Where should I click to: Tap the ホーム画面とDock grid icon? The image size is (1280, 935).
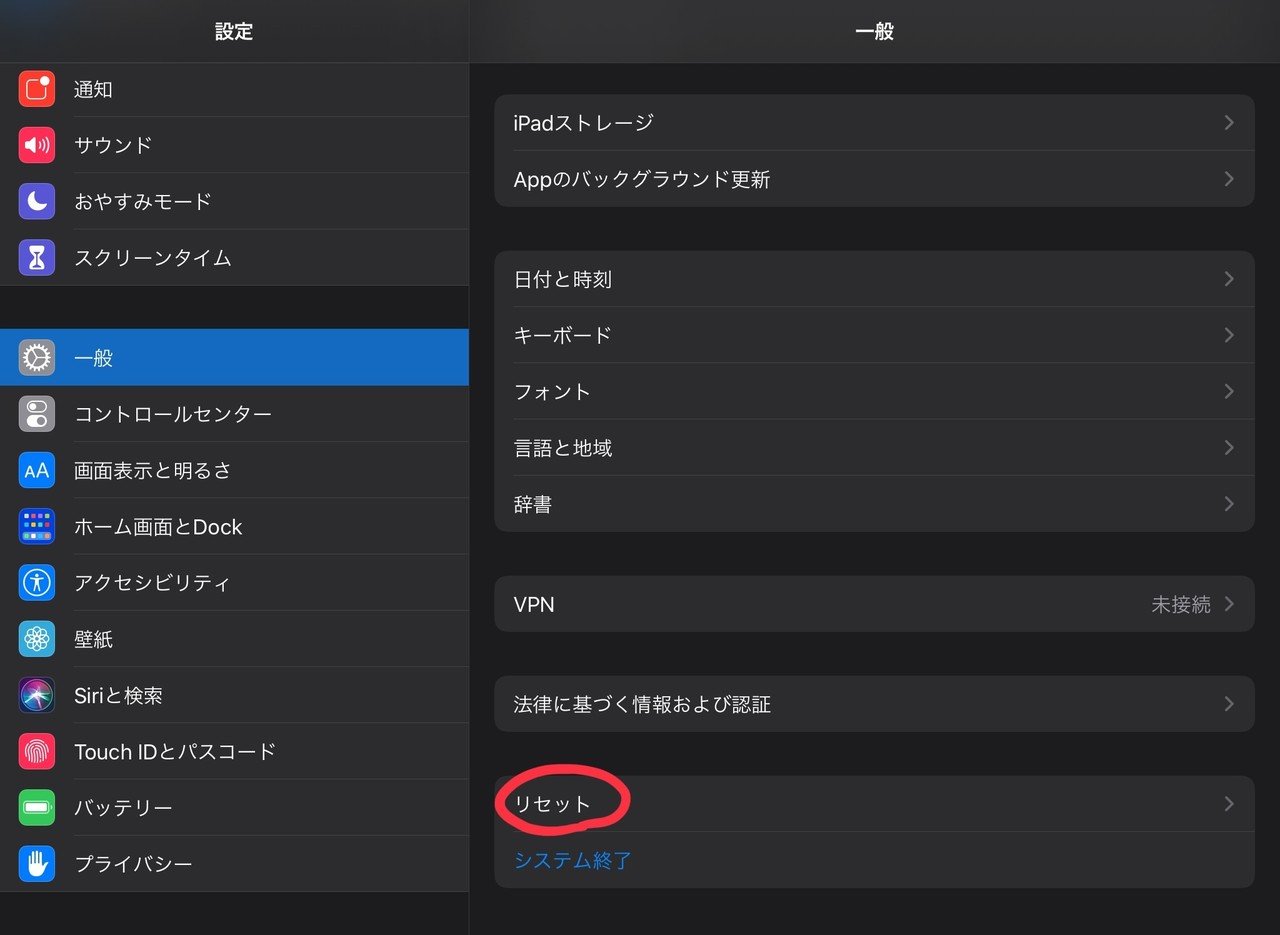(x=37, y=526)
